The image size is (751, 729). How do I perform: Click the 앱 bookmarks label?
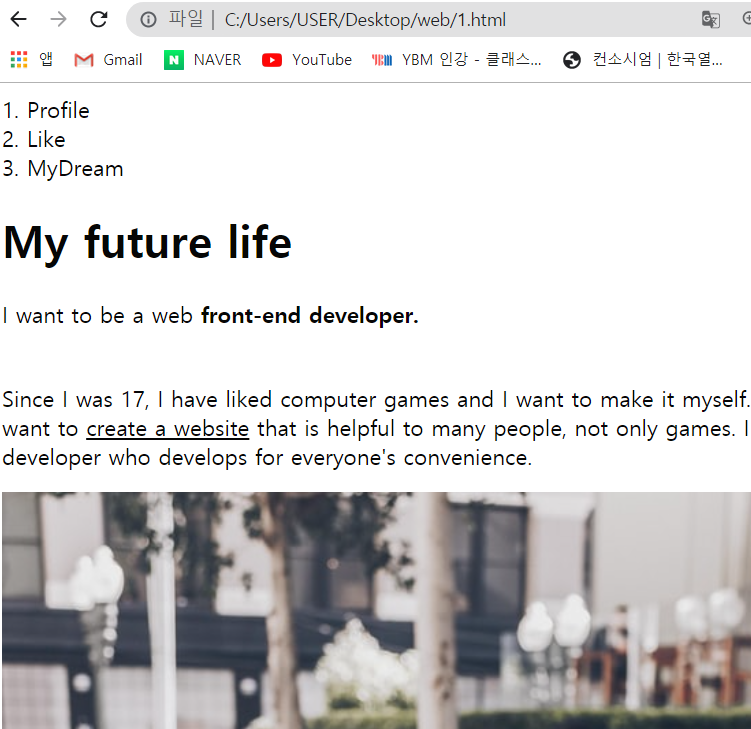46,59
